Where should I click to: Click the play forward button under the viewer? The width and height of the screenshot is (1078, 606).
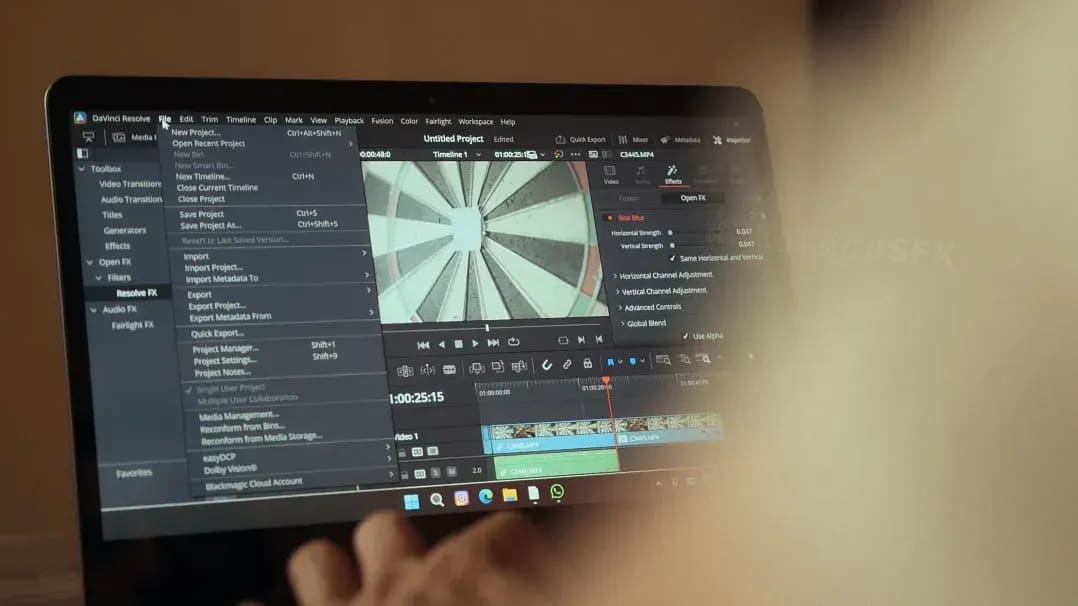coord(475,343)
